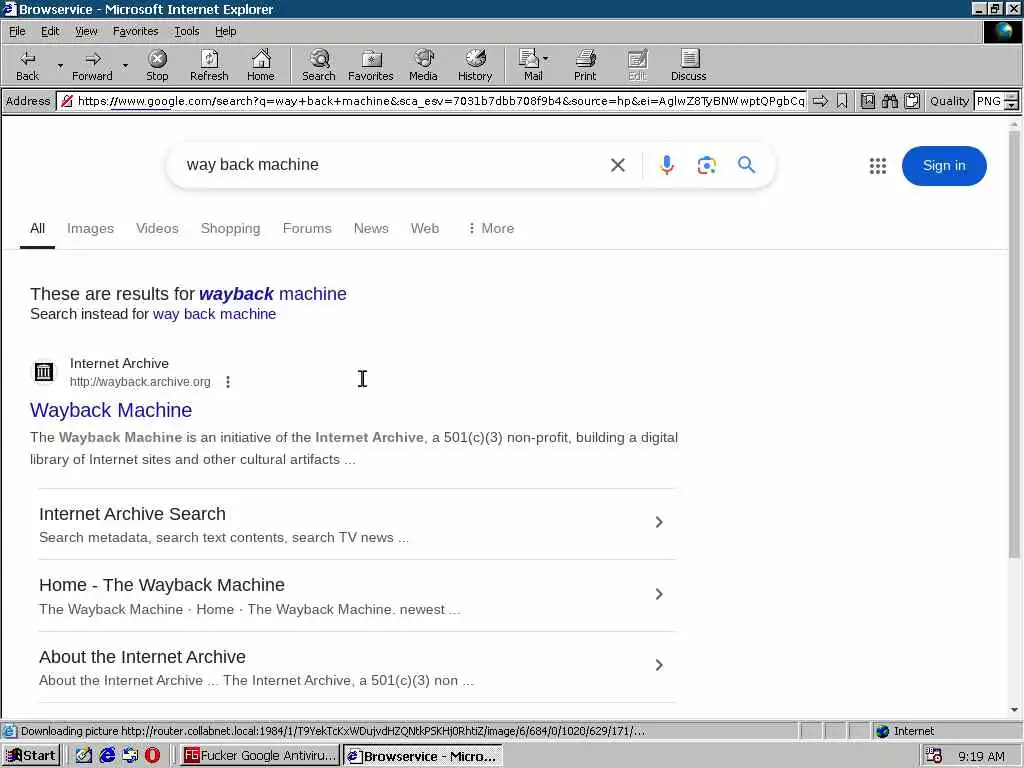Open the Help menu
The image size is (1024, 768).
click(x=225, y=31)
